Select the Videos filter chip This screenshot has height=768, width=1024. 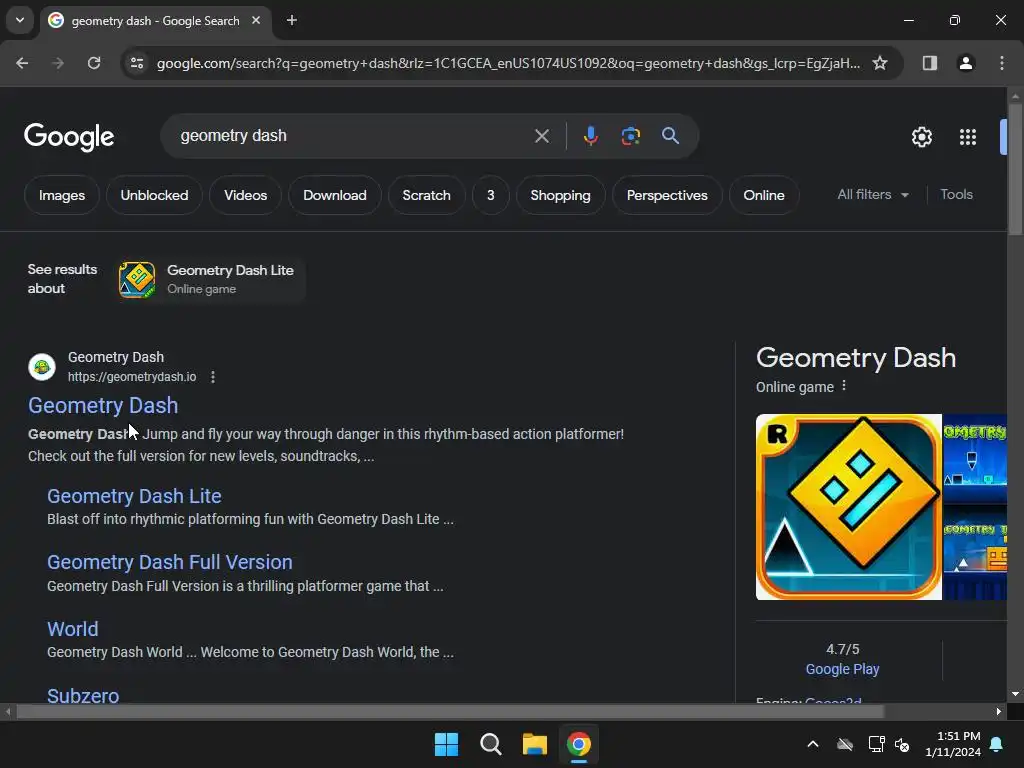click(x=246, y=195)
